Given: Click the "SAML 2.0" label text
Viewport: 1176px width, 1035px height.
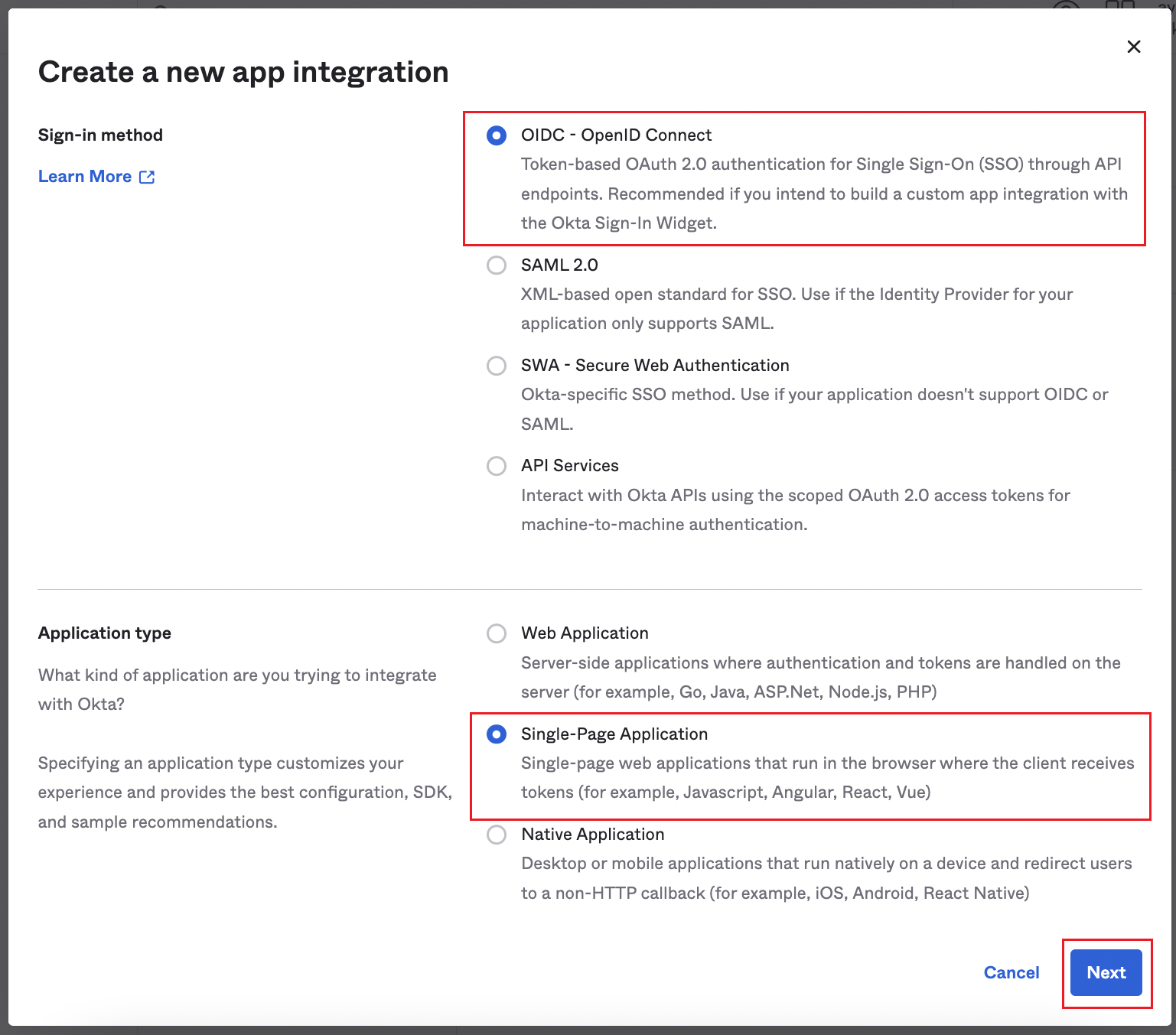Looking at the screenshot, I should [559, 265].
